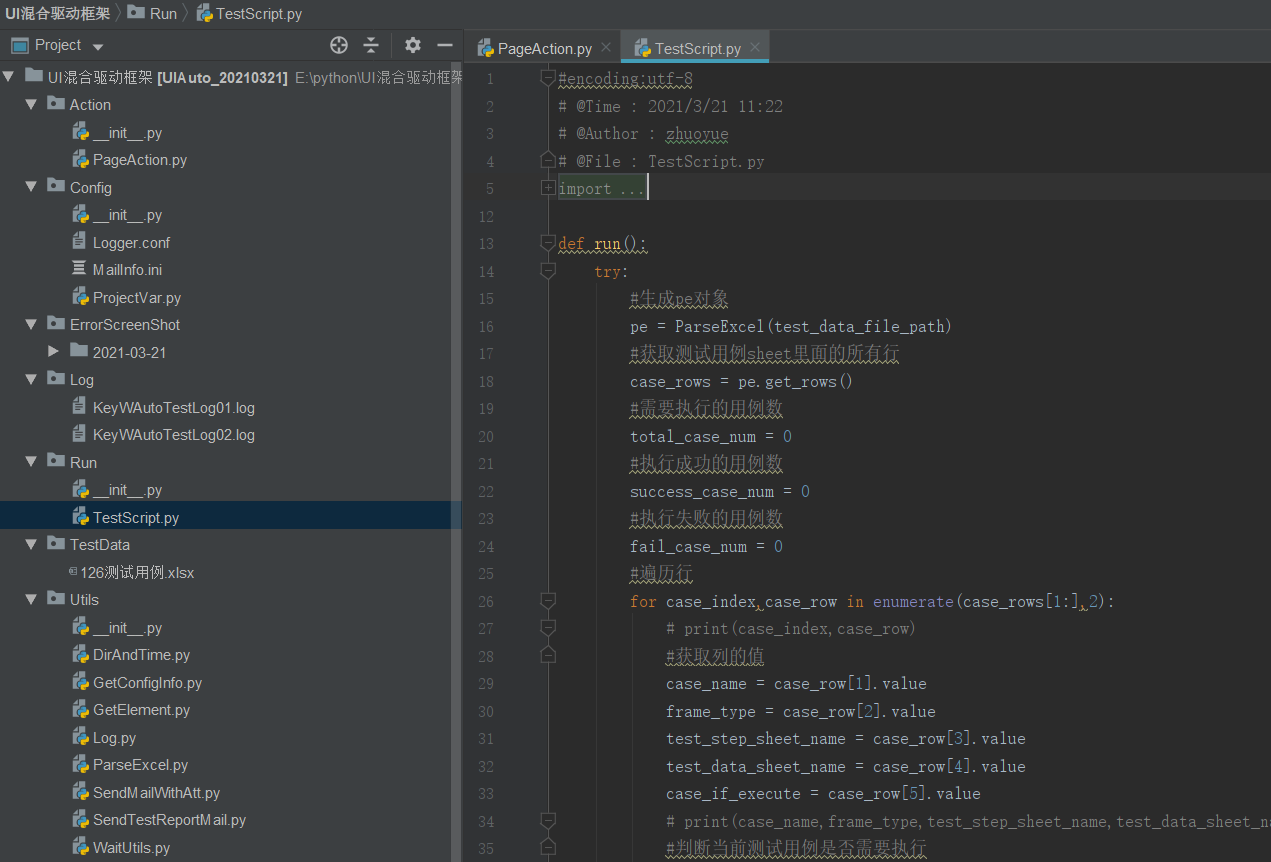
Task: Expand the 2021-03-21 folder
Action: tap(54, 352)
